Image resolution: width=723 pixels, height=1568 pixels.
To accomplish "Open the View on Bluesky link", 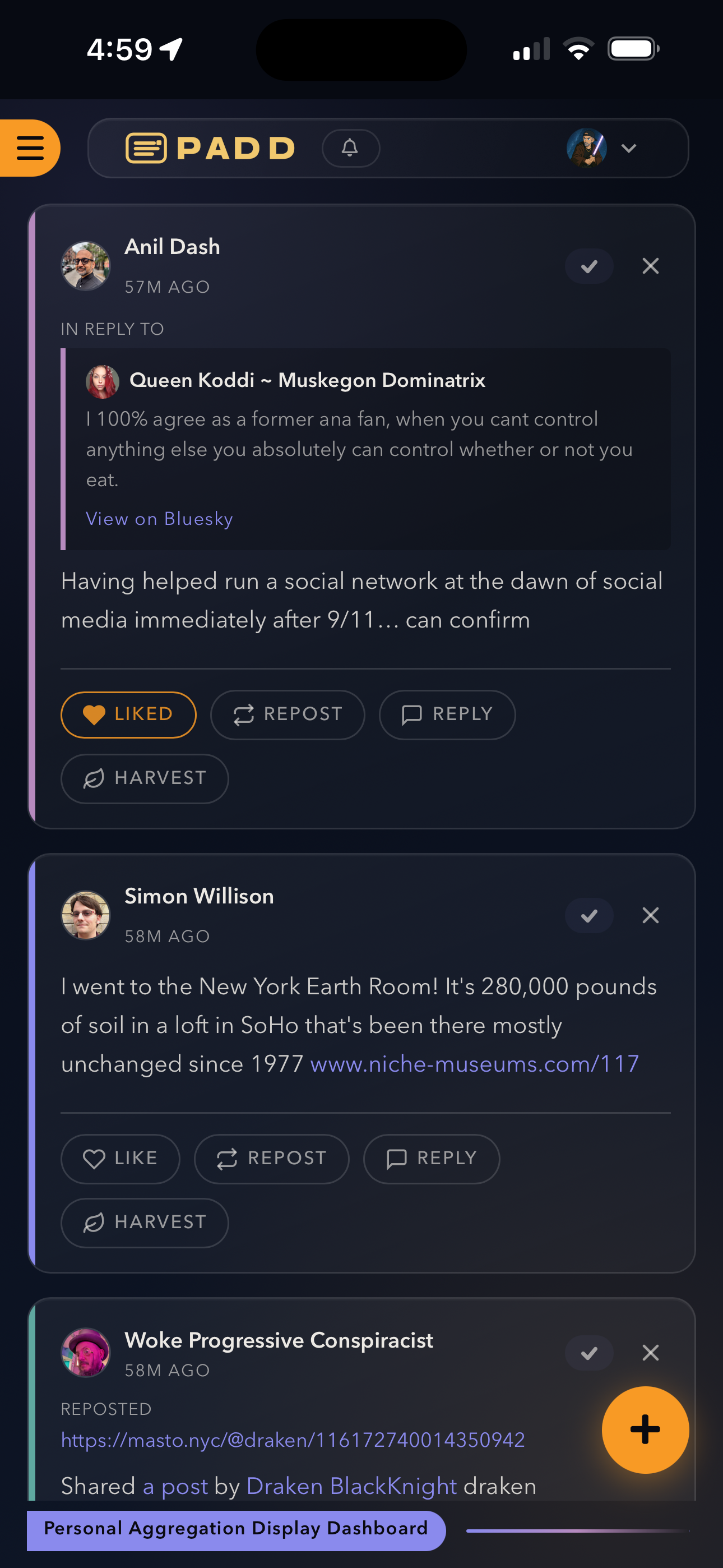I will [x=159, y=519].
